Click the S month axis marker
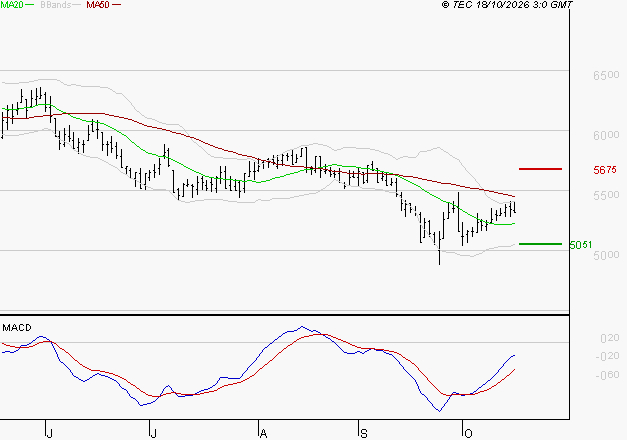The height and width of the screenshot is (440, 627). click(363, 434)
